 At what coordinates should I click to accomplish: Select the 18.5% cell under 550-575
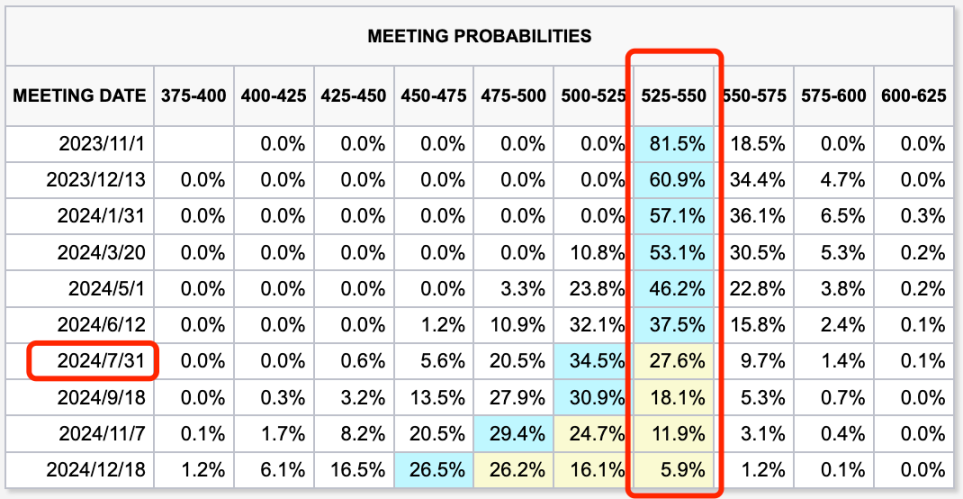click(x=757, y=144)
